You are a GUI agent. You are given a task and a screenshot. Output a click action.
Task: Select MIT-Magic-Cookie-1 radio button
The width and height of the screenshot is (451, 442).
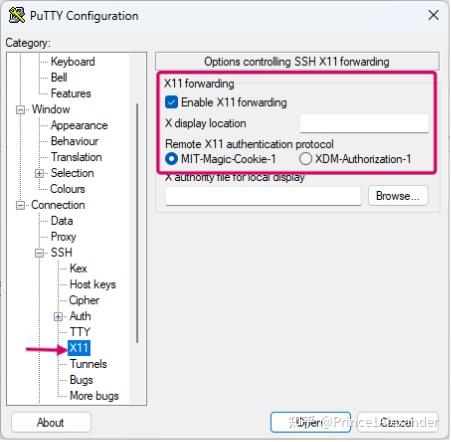pyautogui.click(x=171, y=159)
